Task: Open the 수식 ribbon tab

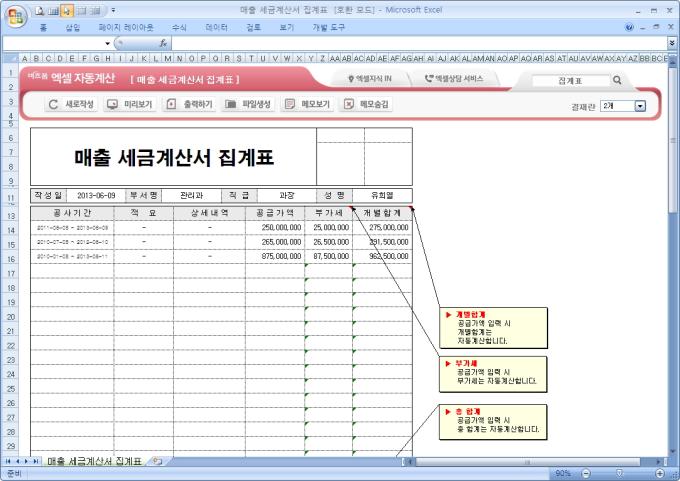Action: pos(179,27)
